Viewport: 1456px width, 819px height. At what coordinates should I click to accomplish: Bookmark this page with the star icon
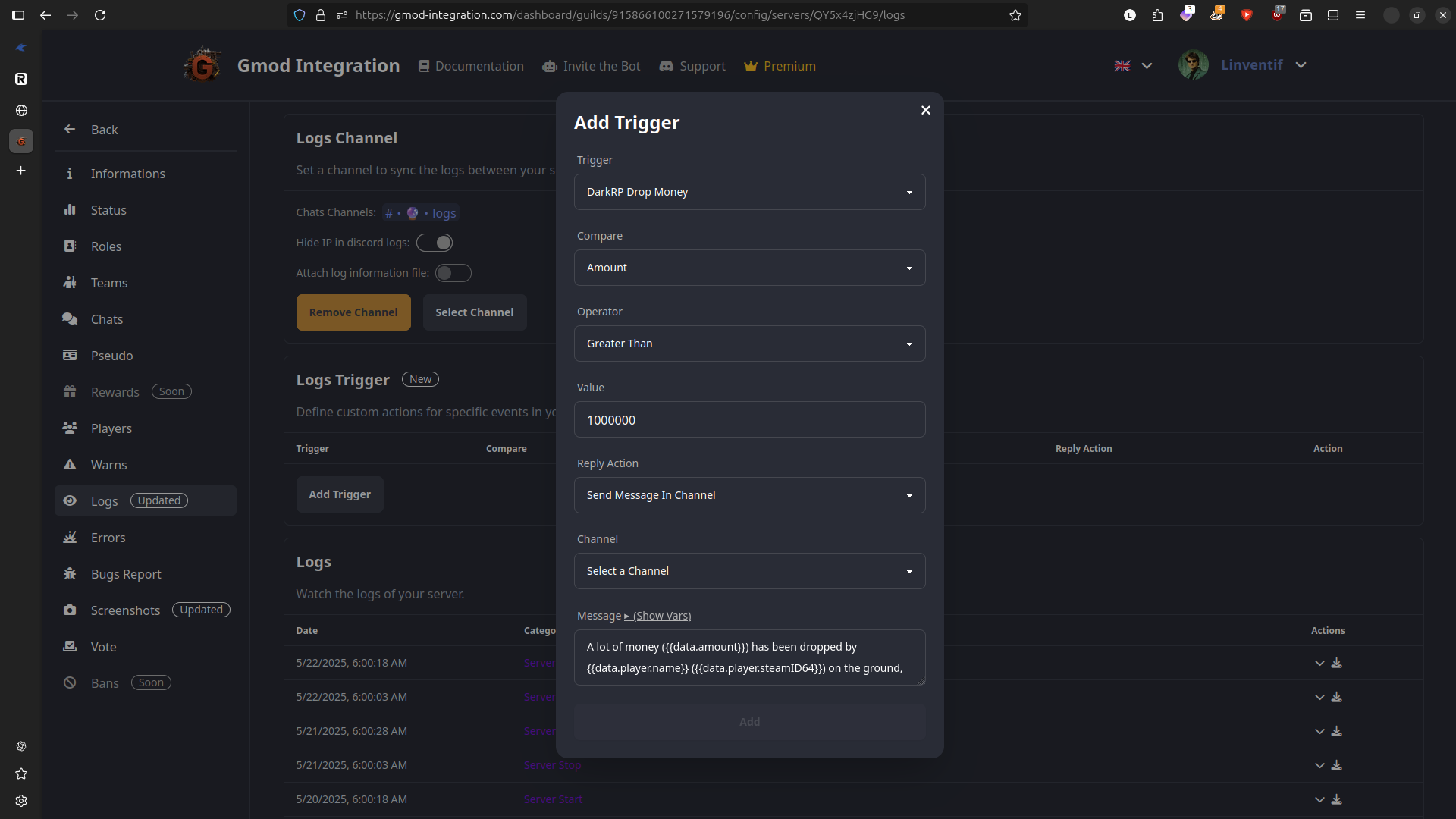click(x=1015, y=15)
